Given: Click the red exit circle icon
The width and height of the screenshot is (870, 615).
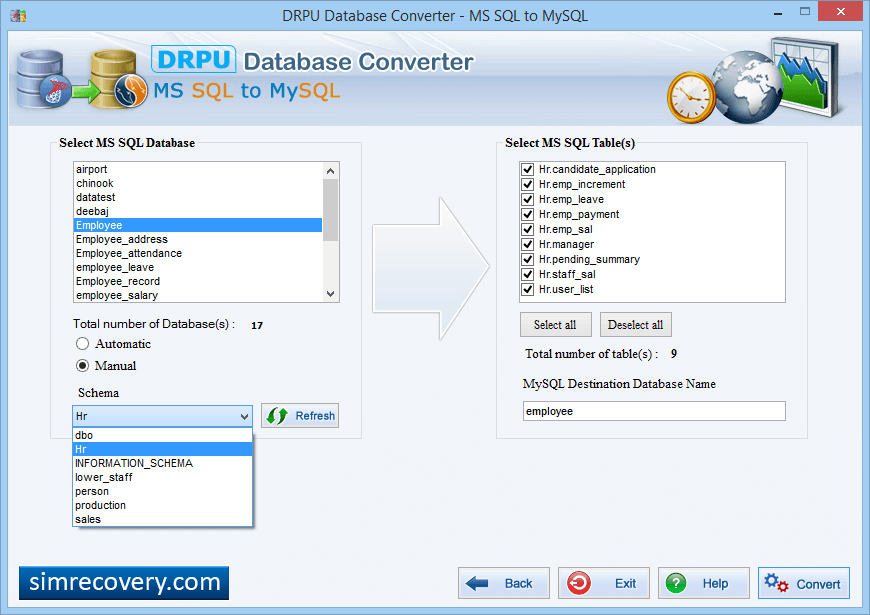Looking at the screenshot, I should [578, 583].
